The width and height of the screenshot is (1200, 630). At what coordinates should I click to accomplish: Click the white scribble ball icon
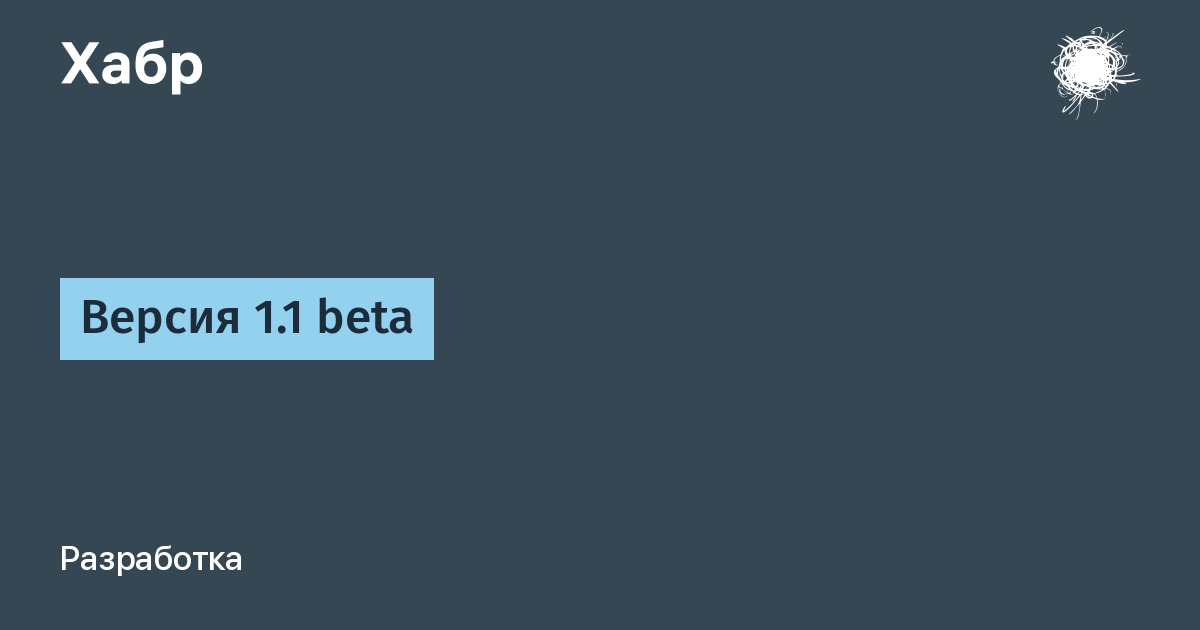(1094, 71)
